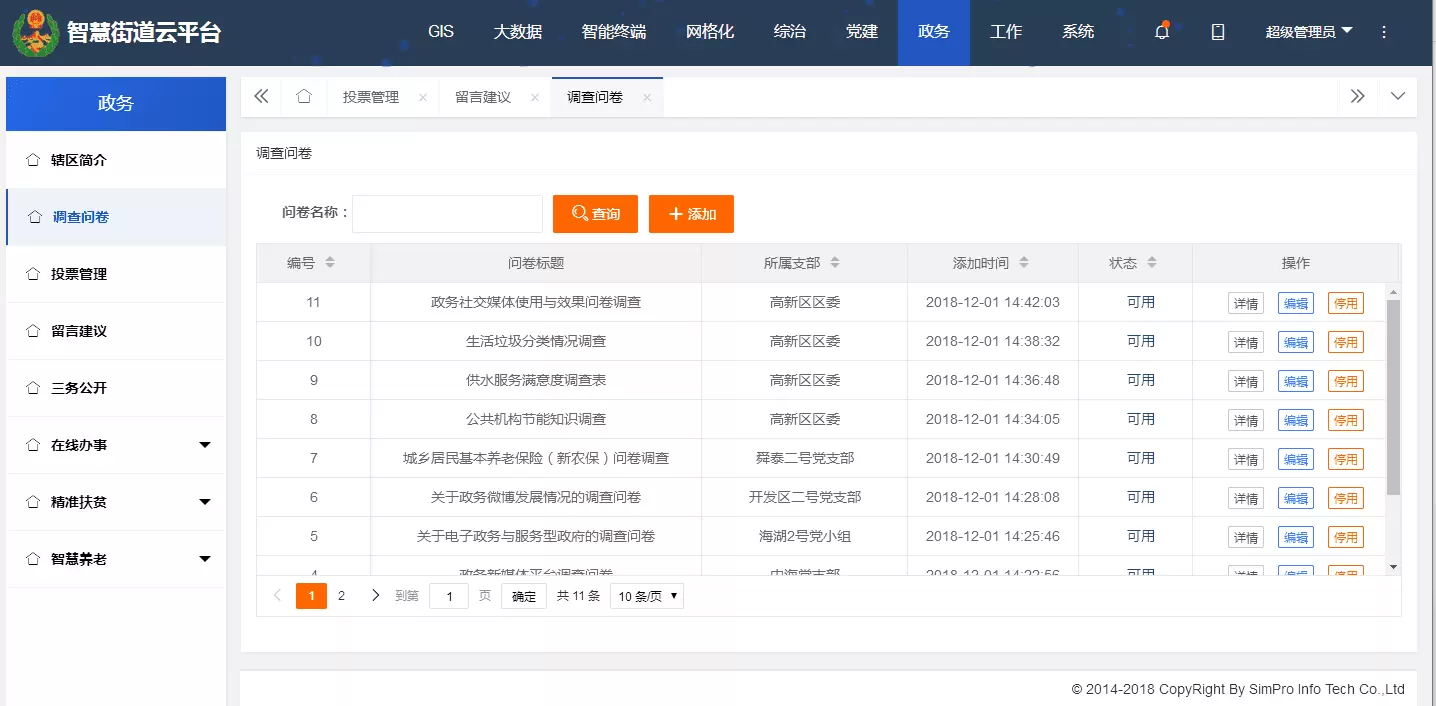This screenshot has height=706, width=1436.
Task: Click the home tab icon
Action: 304,96
